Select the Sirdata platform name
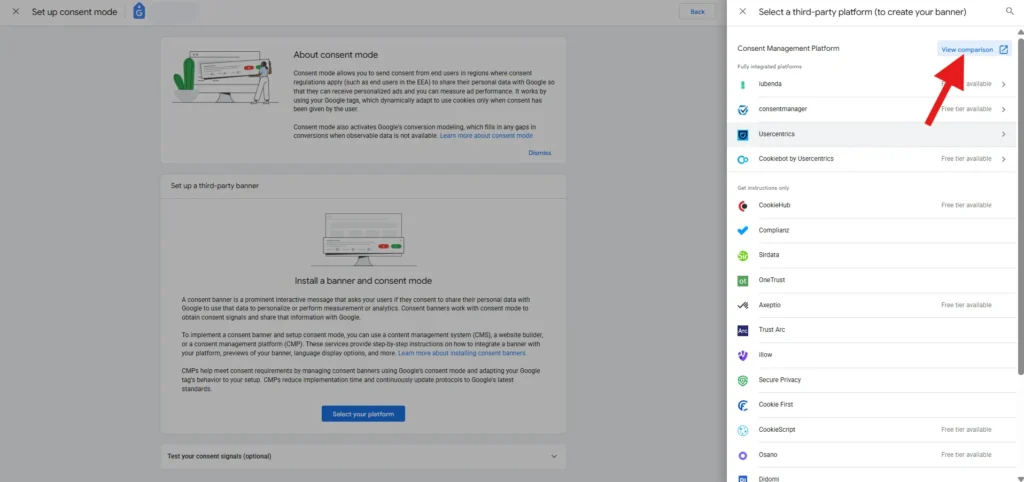 pyautogui.click(x=769, y=255)
